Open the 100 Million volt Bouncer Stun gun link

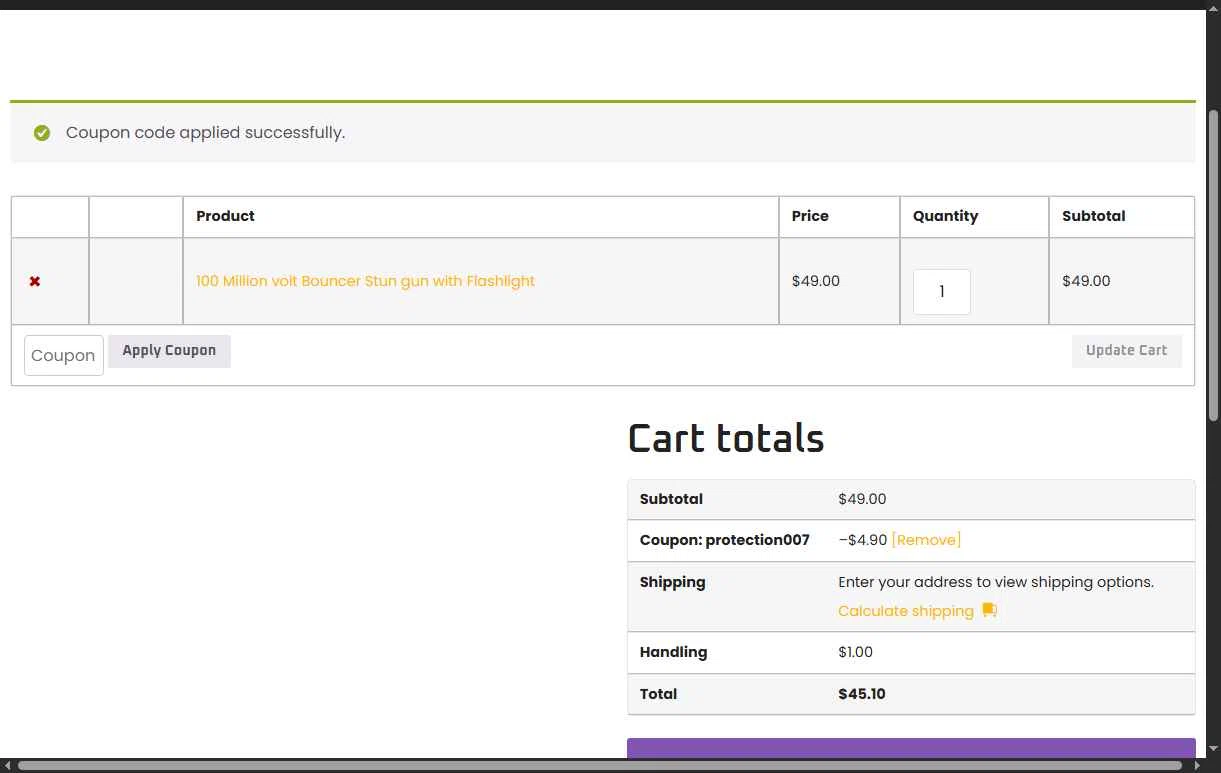click(365, 281)
